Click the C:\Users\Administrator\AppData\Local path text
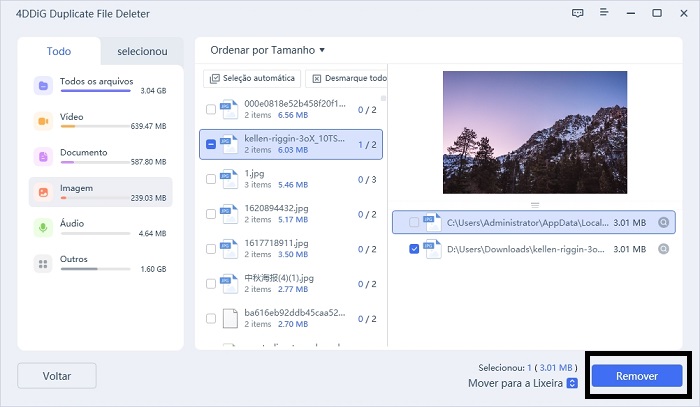The height and width of the screenshot is (407, 700). click(528, 222)
